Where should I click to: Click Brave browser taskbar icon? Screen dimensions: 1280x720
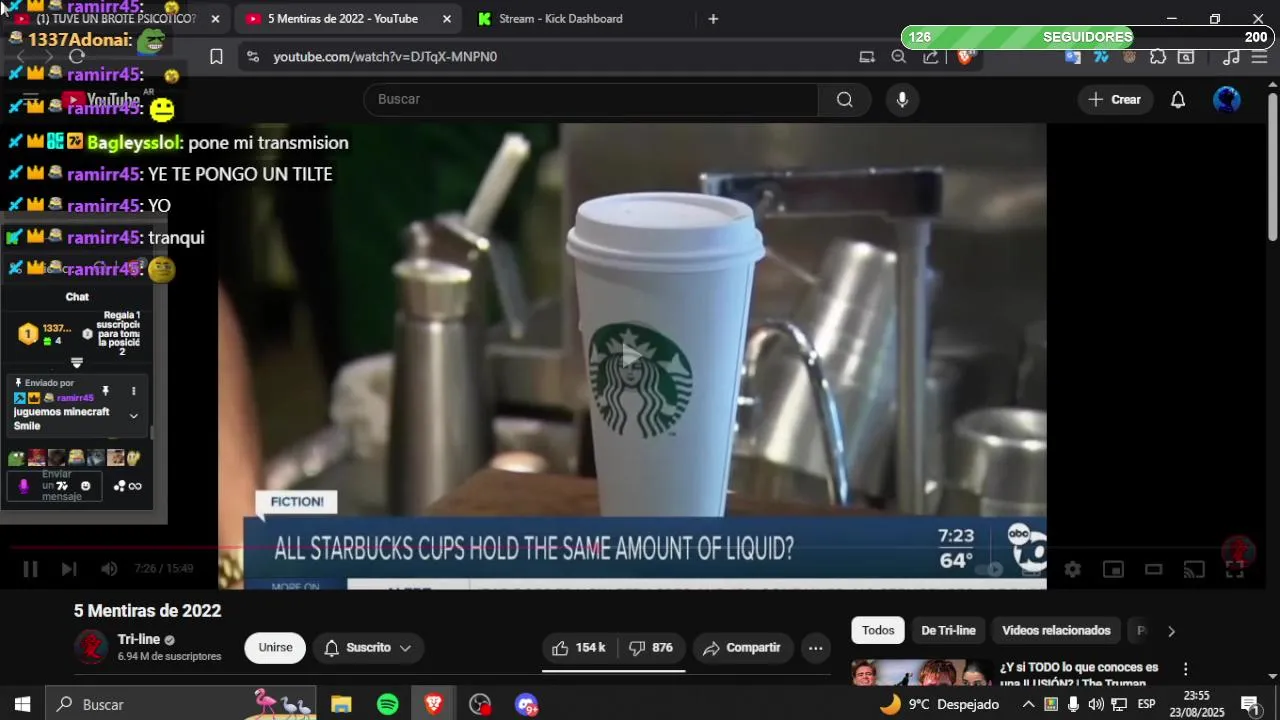click(433, 705)
